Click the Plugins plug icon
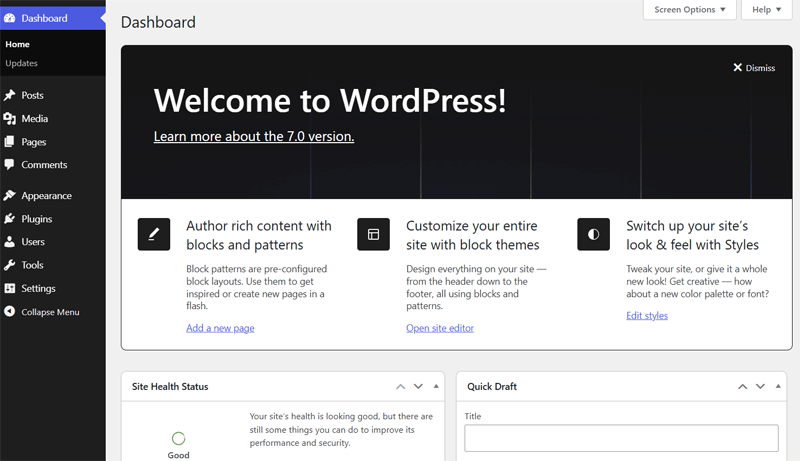Viewport: 800px width, 461px height. coord(10,219)
